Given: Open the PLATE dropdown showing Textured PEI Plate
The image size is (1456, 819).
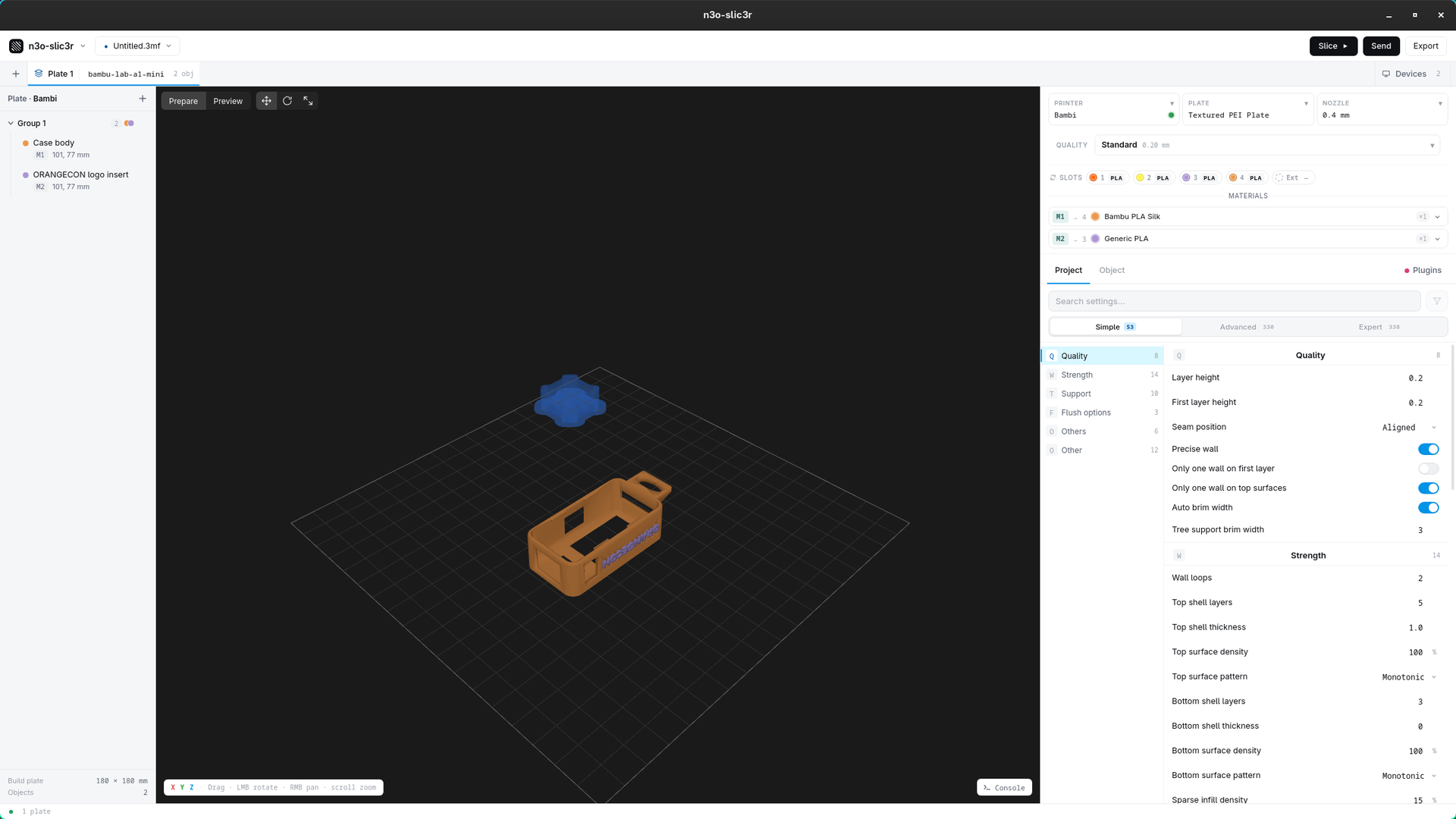Looking at the screenshot, I should click(x=1248, y=109).
